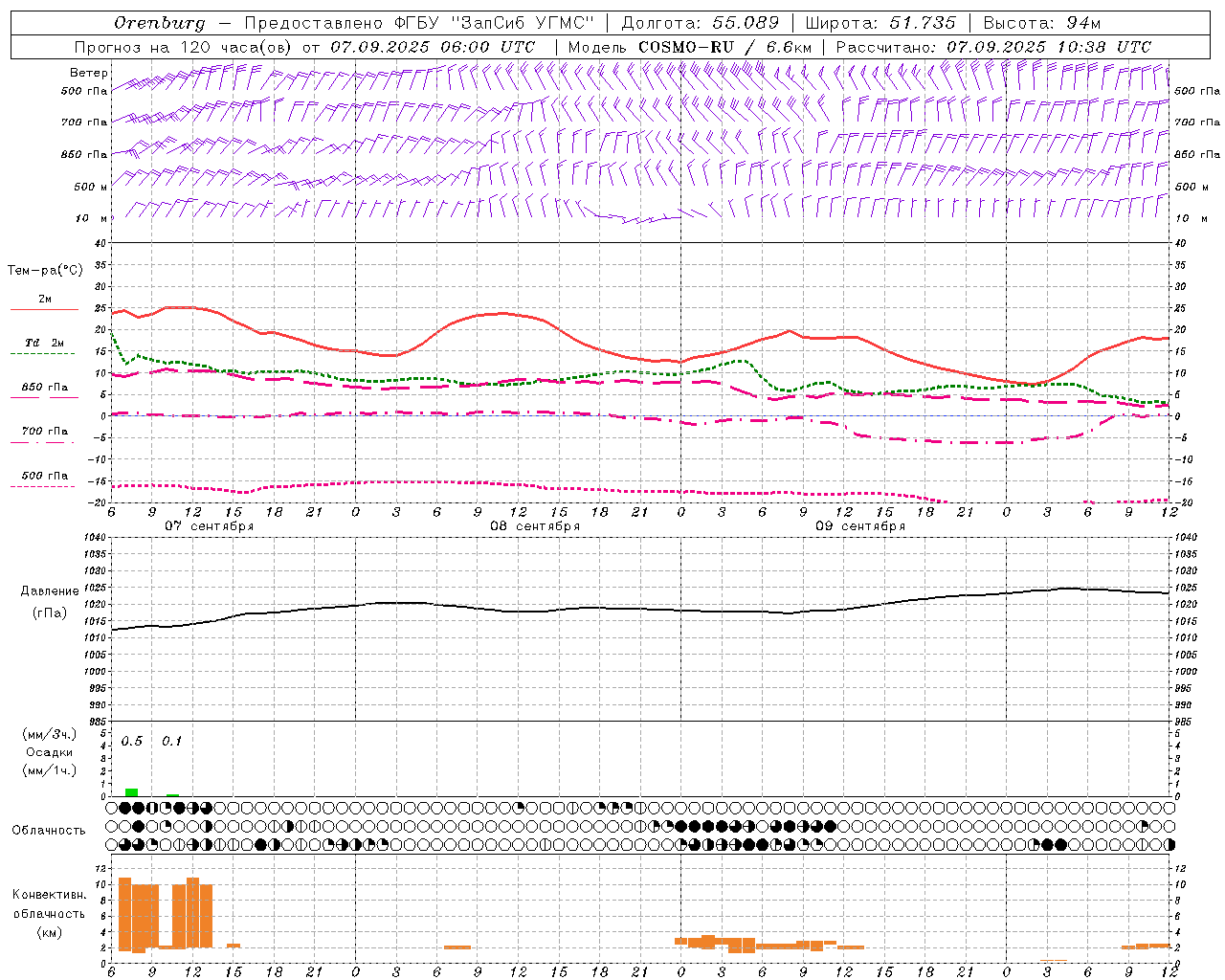1225x980 pixels.
Task: Click the "Рассчитано: 07.09.2025 10:38 UTC" text
Action: pos(993,47)
